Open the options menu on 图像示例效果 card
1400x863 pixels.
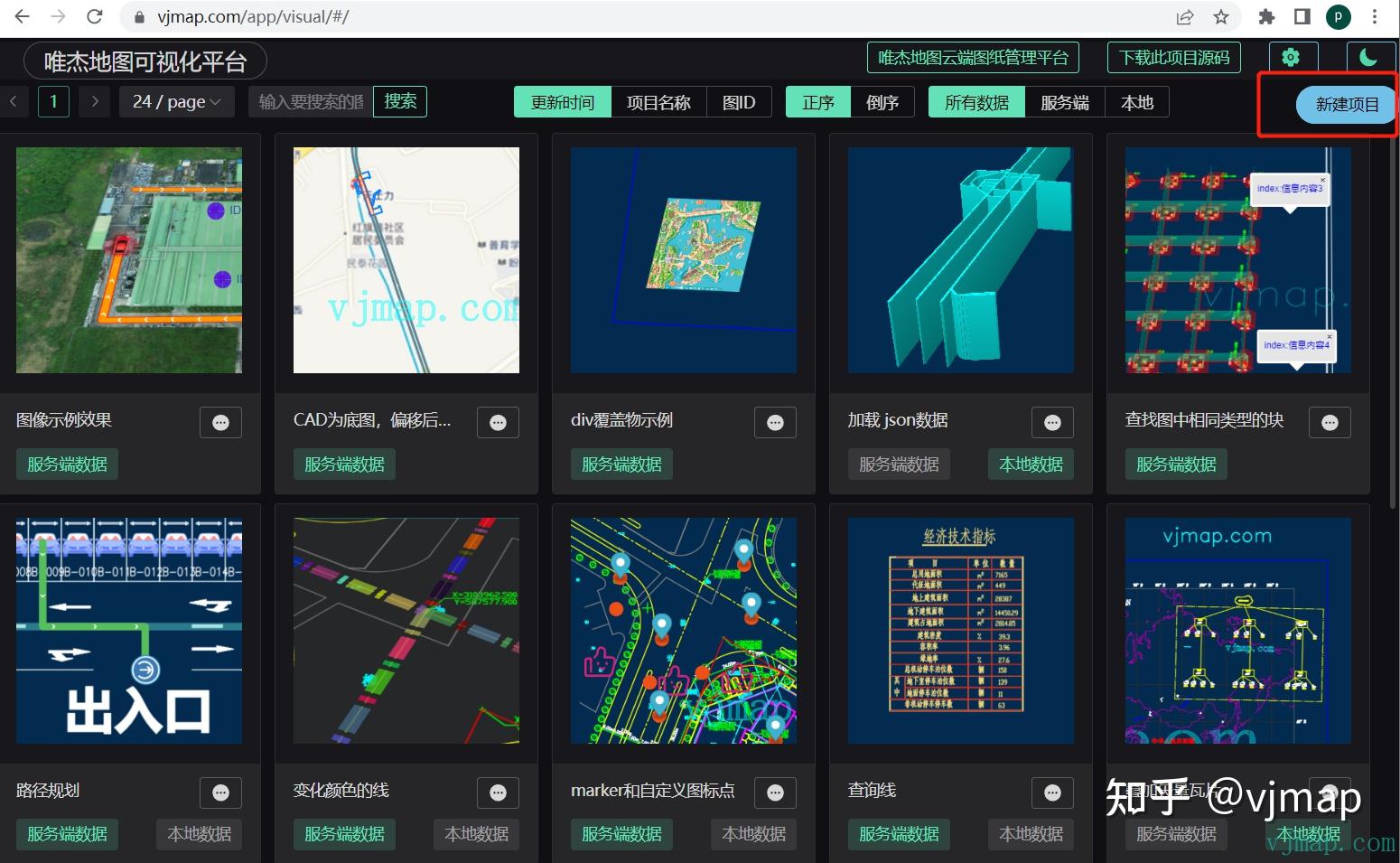pos(220,421)
